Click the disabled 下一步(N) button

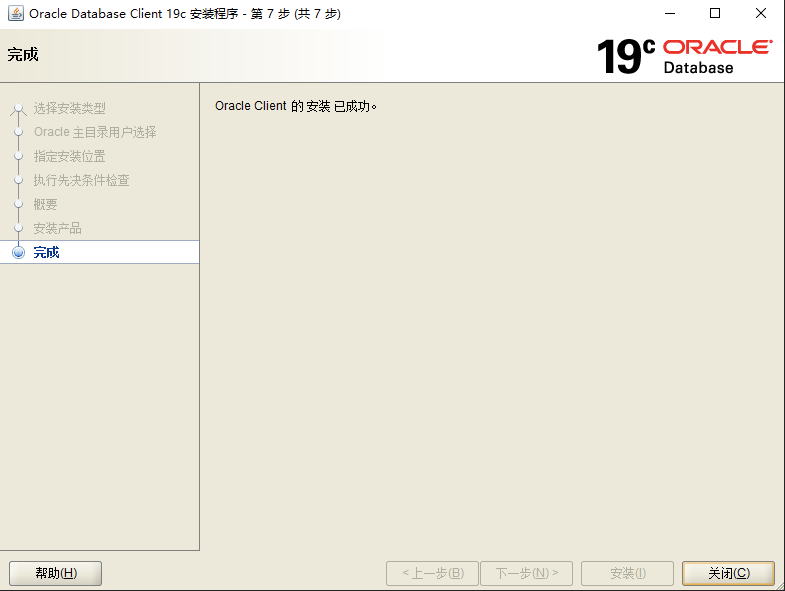pyautogui.click(x=527, y=573)
